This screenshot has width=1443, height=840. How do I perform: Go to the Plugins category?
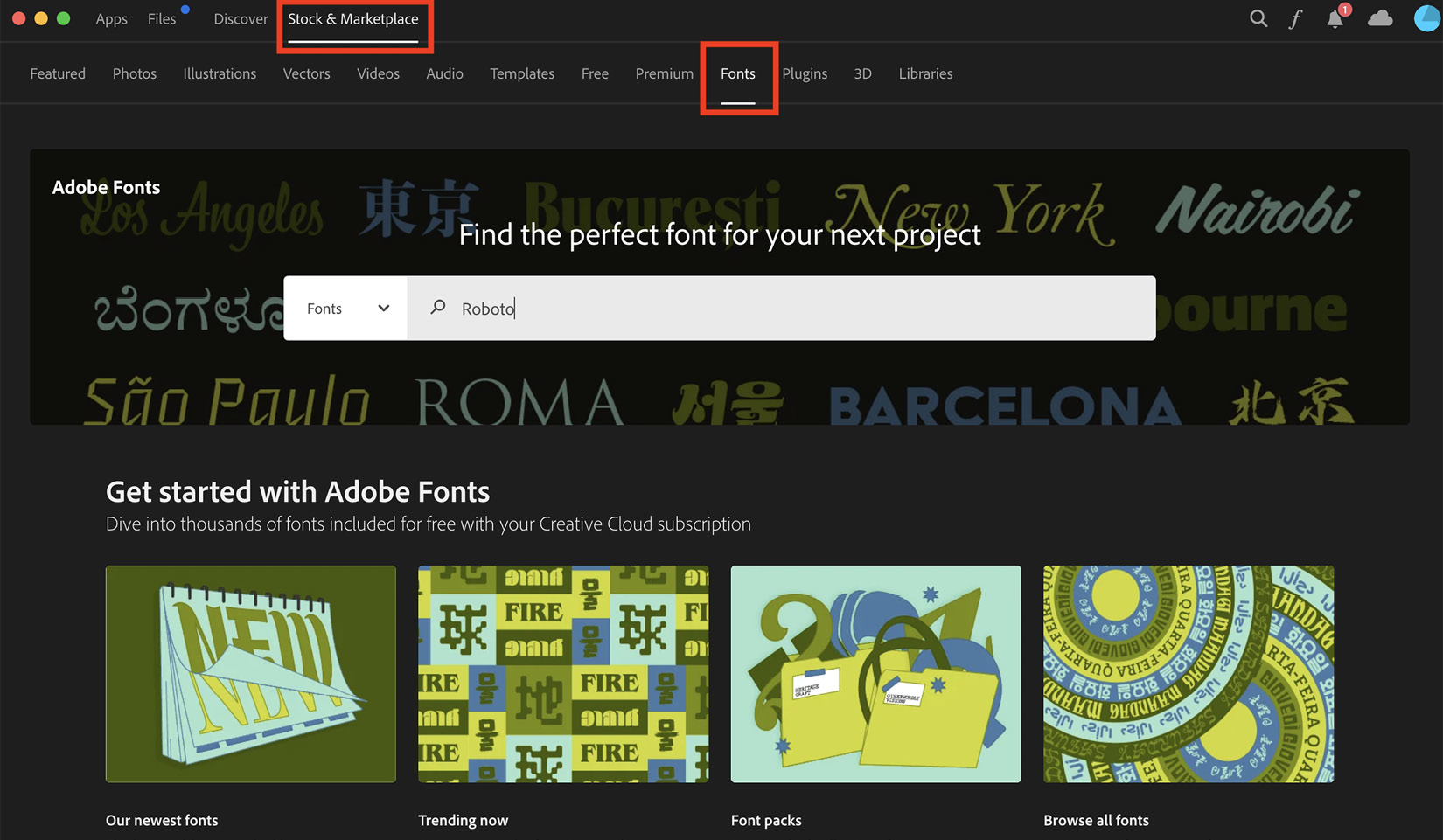(805, 73)
